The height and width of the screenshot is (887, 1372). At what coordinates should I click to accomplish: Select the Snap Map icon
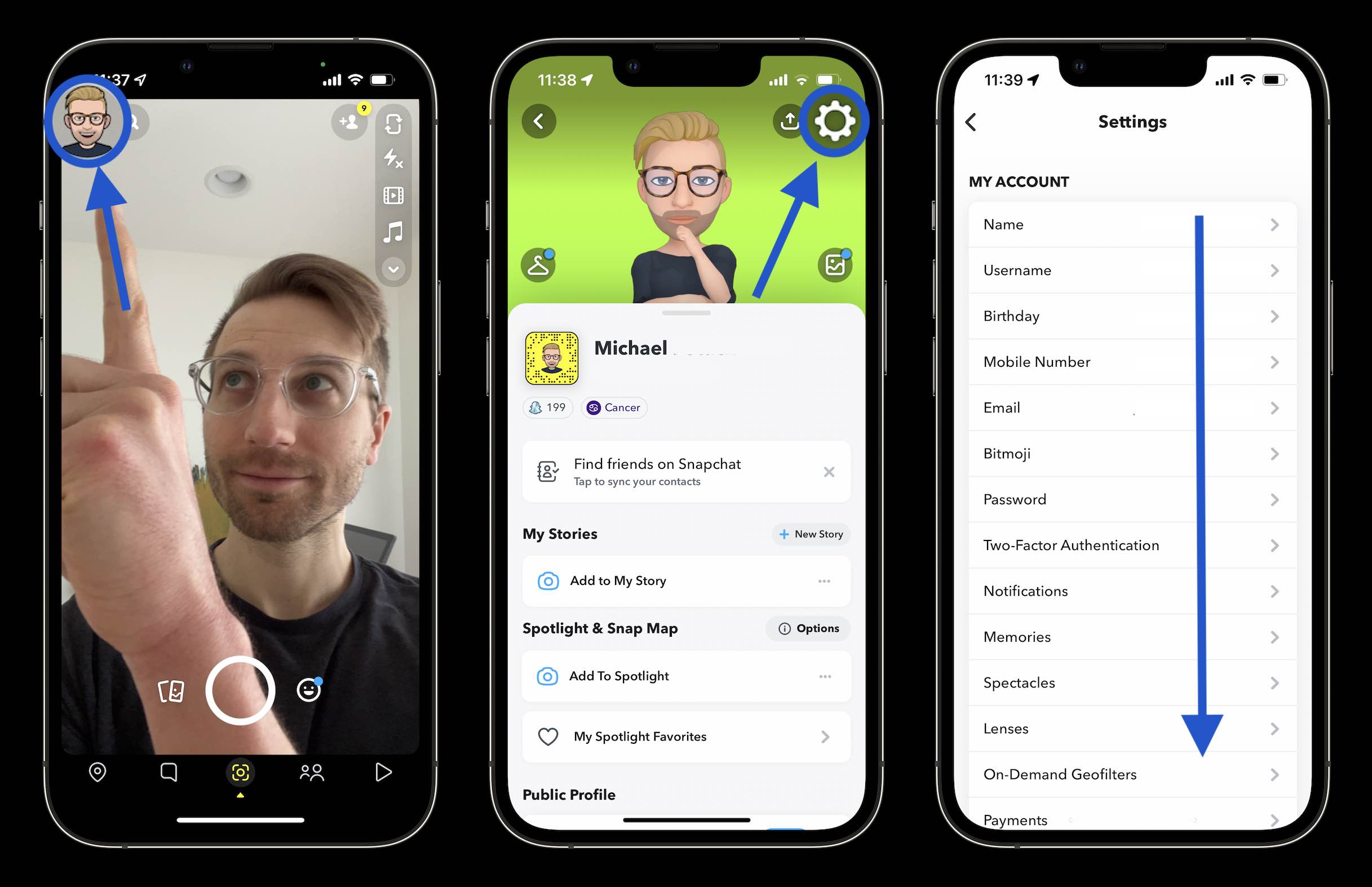click(97, 771)
